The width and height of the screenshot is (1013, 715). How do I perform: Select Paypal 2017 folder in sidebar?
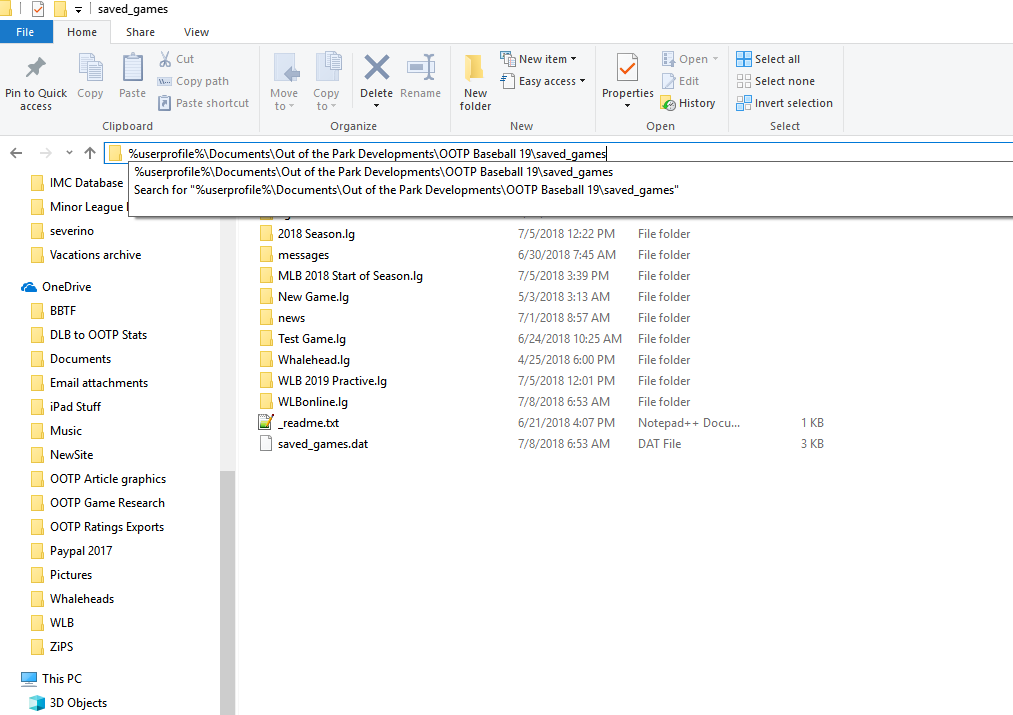pos(72,551)
